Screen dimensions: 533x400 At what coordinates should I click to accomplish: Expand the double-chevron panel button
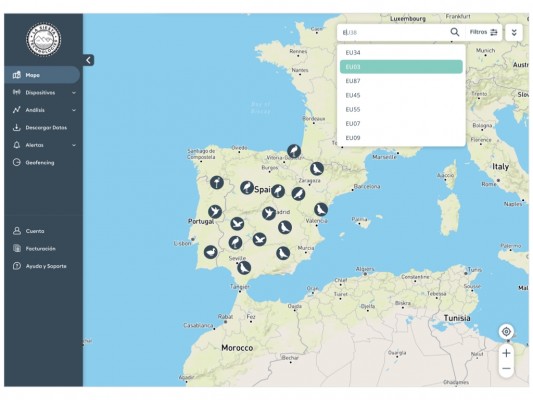tap(514, 33)
